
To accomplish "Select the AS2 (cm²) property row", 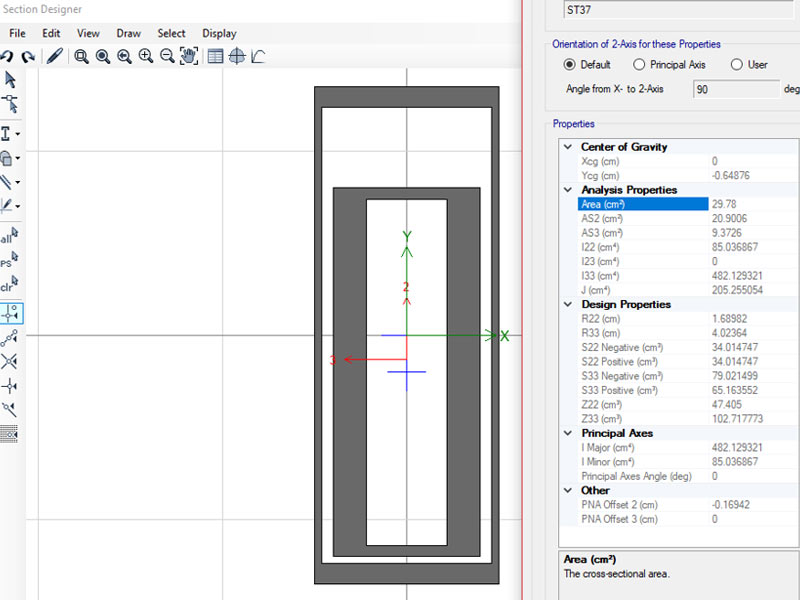I will click(x=688, y=218).
